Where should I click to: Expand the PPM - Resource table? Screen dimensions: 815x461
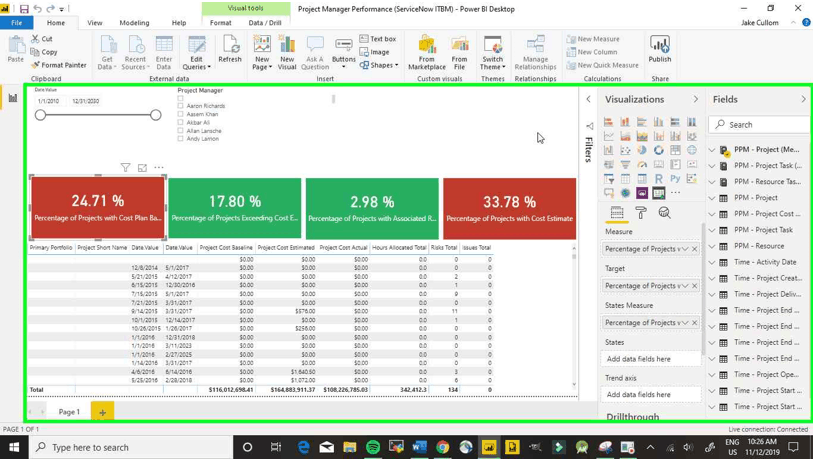[x=712, y=246]
